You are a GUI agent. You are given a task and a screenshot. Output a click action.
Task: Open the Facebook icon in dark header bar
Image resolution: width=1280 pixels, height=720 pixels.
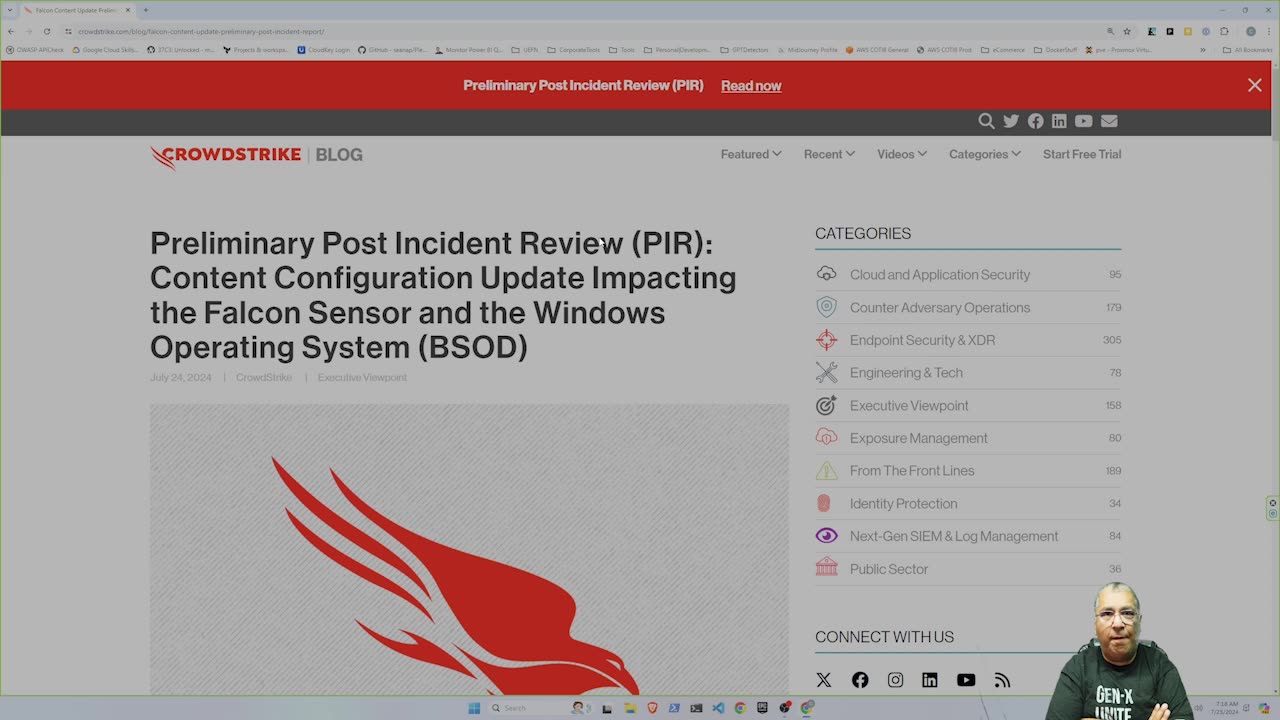1035,121
